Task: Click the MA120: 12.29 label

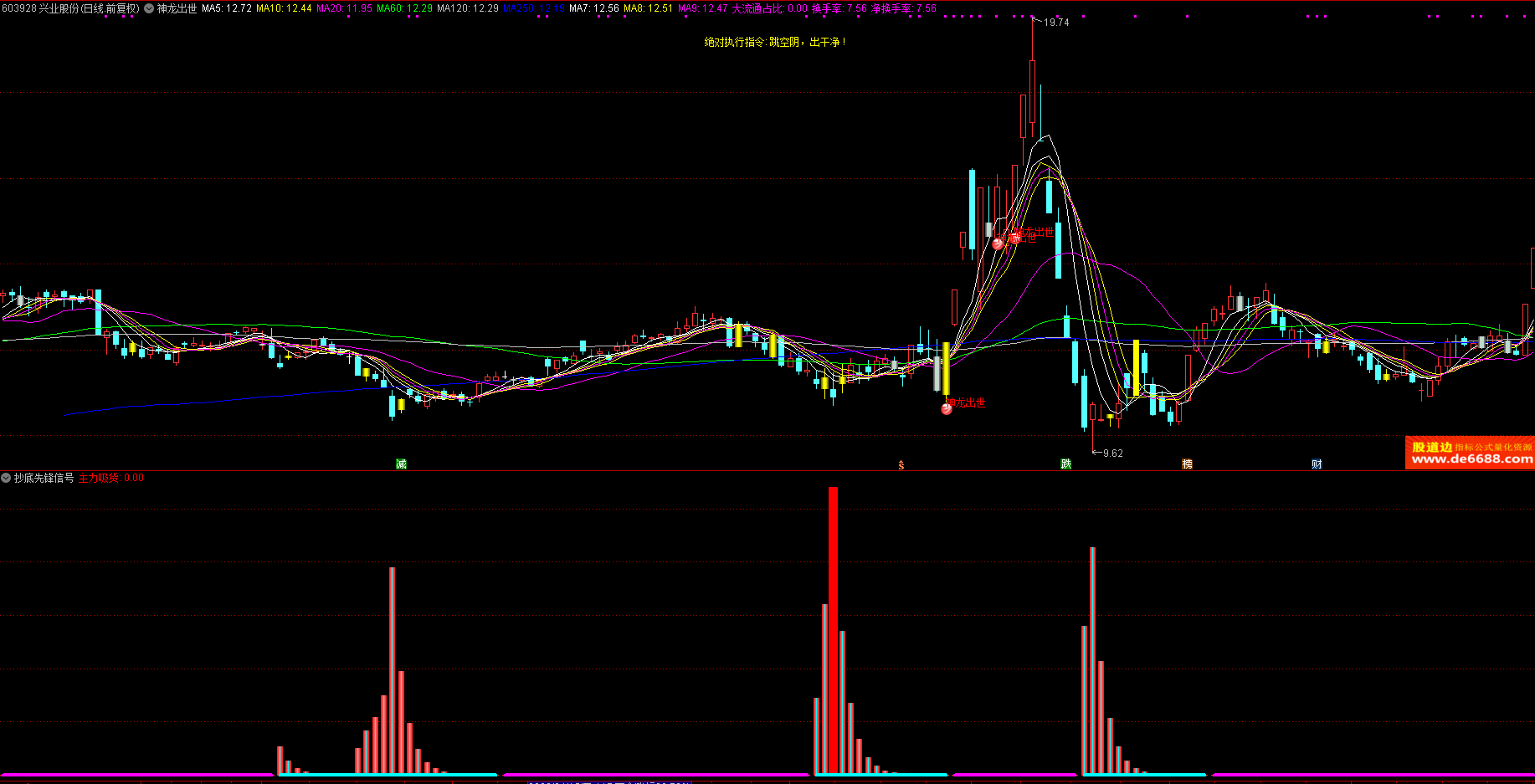Action: [x=468, y=8]
